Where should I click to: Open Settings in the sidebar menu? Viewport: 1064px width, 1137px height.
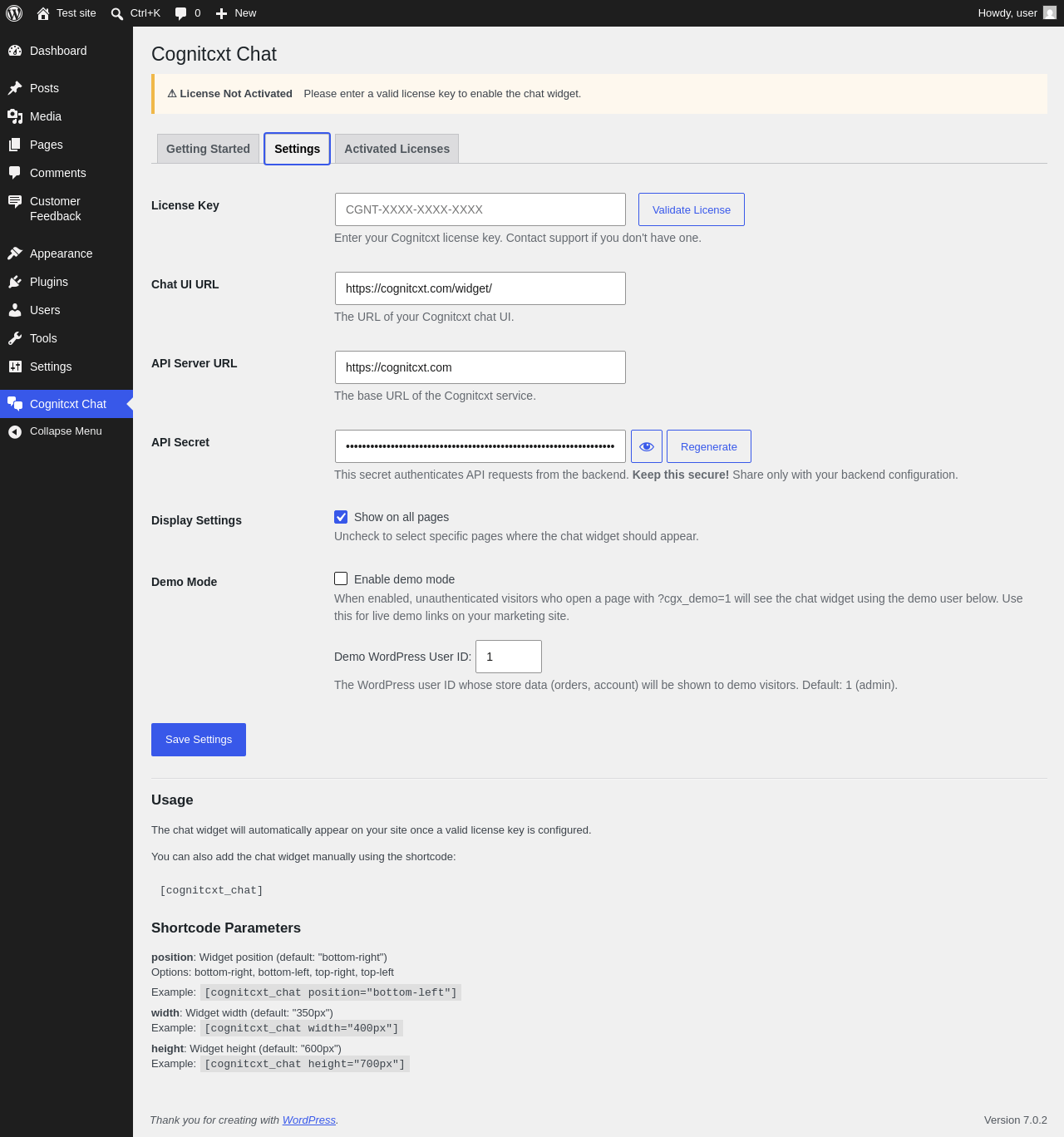pyautogui.click(x=66, y=367)
